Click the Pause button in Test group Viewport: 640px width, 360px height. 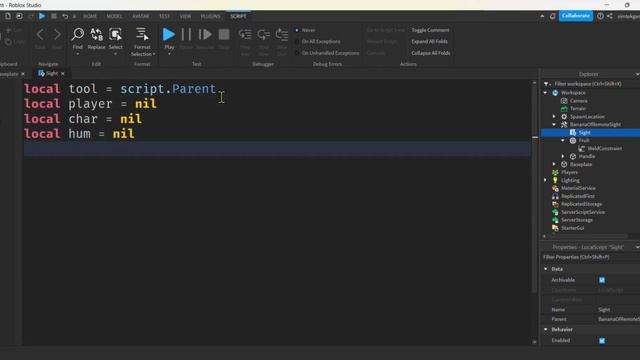(x=186, y=34)
